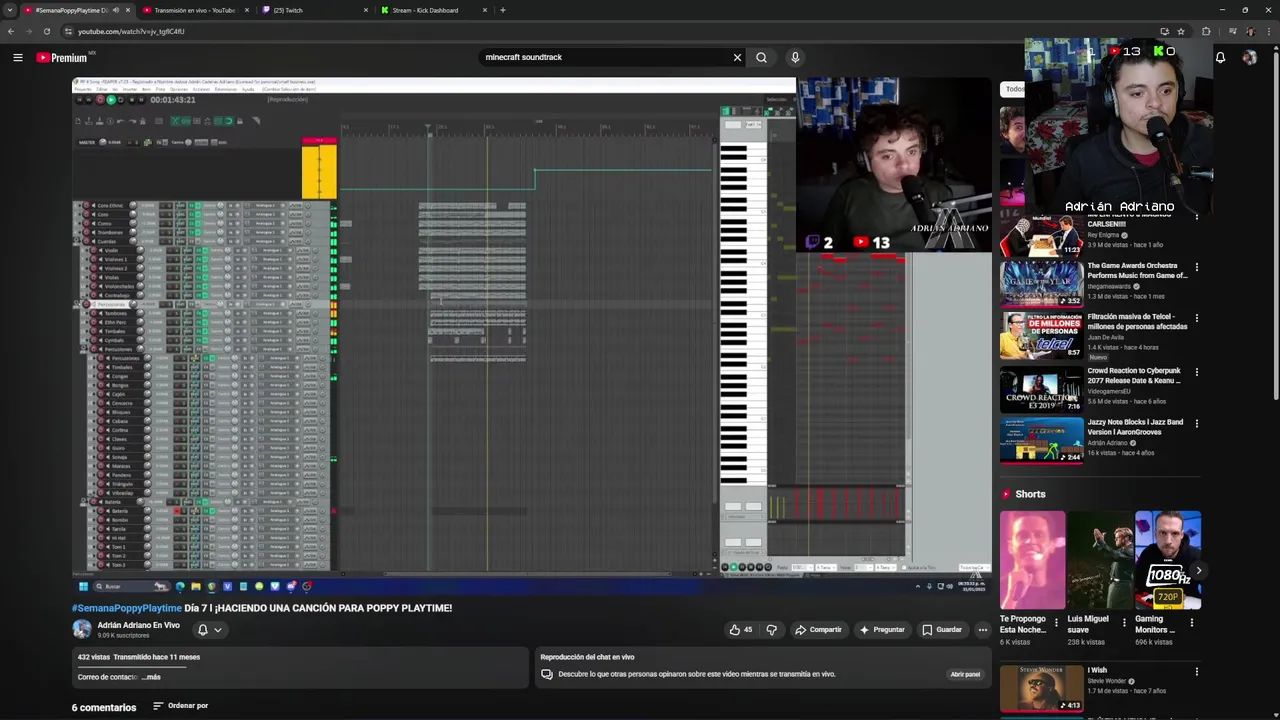
Task: View site information icon in address bar
Action: click(x=68, y=31)
